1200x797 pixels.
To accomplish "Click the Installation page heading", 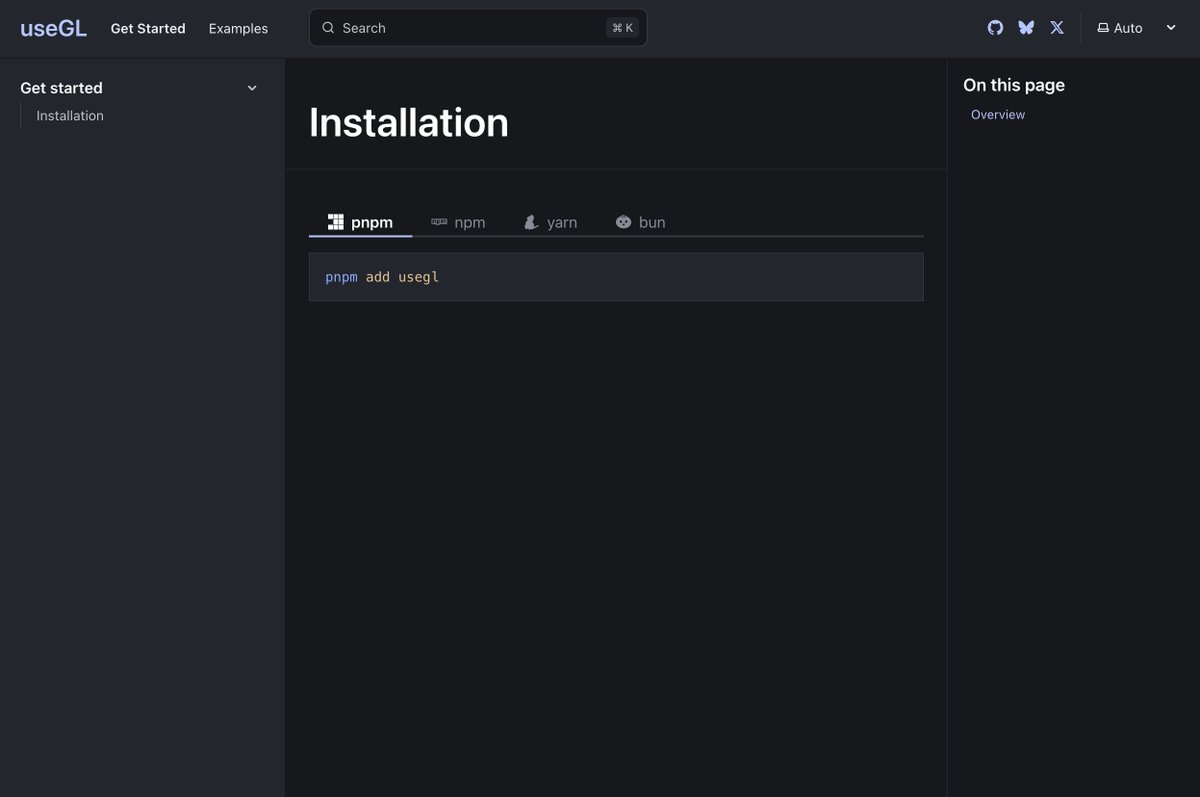I will click(409, 122).
